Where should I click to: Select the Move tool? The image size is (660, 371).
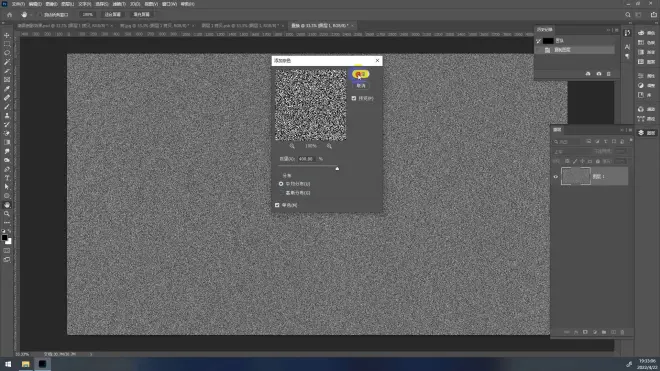(7, 35)
